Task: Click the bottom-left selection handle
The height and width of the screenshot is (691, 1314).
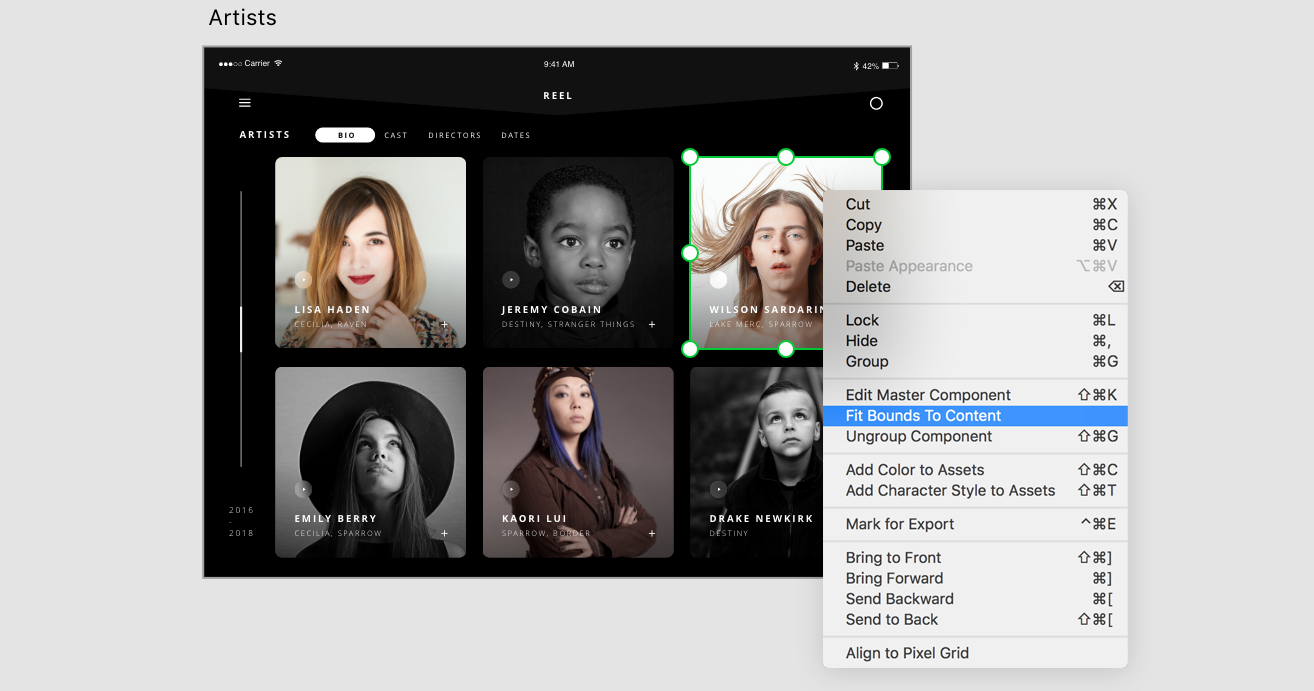Action: tap(690, 348)
